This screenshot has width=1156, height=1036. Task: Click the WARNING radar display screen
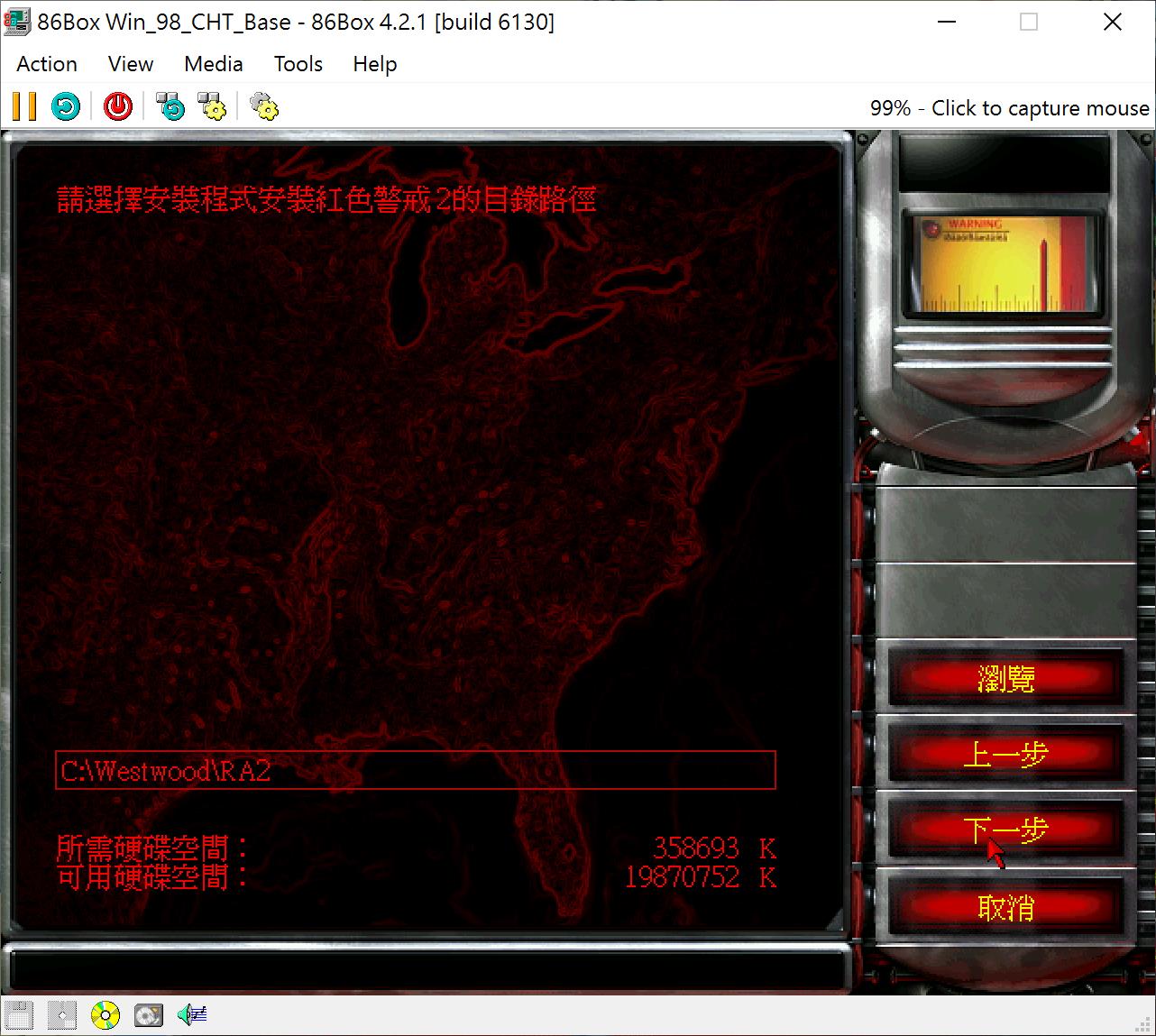1005,263
